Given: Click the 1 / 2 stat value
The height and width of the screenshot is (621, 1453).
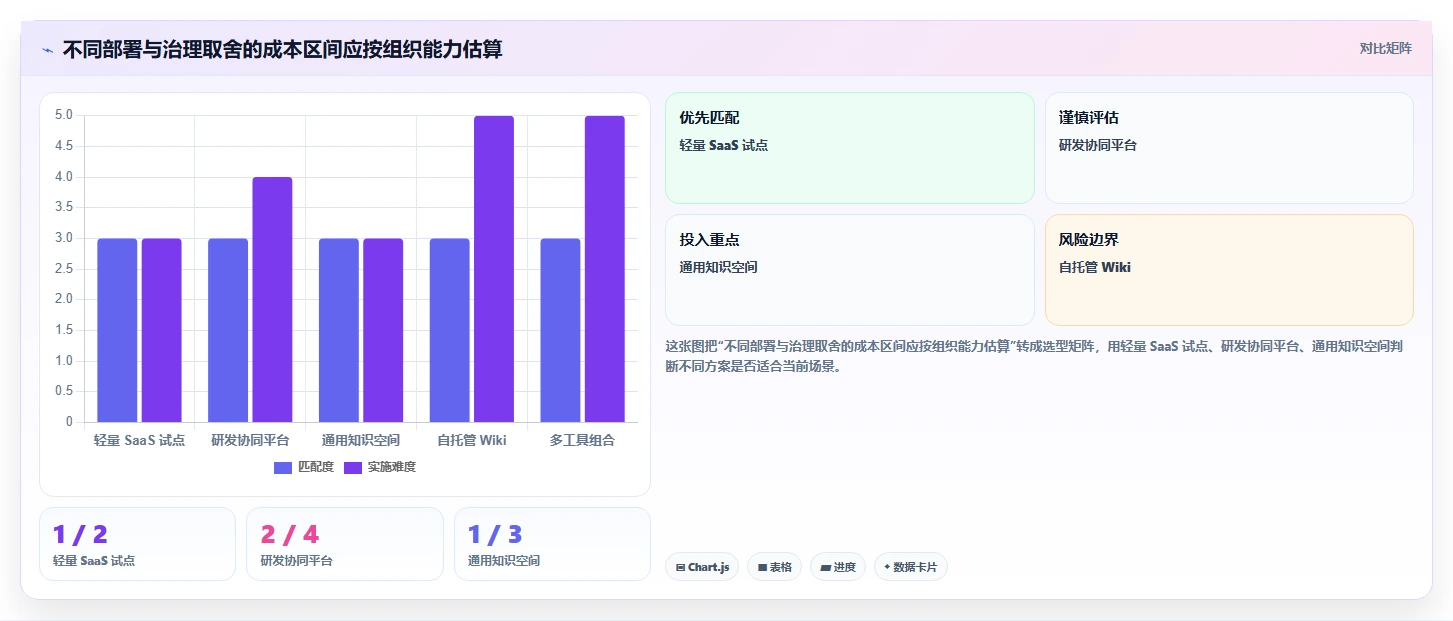Looking at the screenshot, I should pyautogui.click(x=80, y=535).
